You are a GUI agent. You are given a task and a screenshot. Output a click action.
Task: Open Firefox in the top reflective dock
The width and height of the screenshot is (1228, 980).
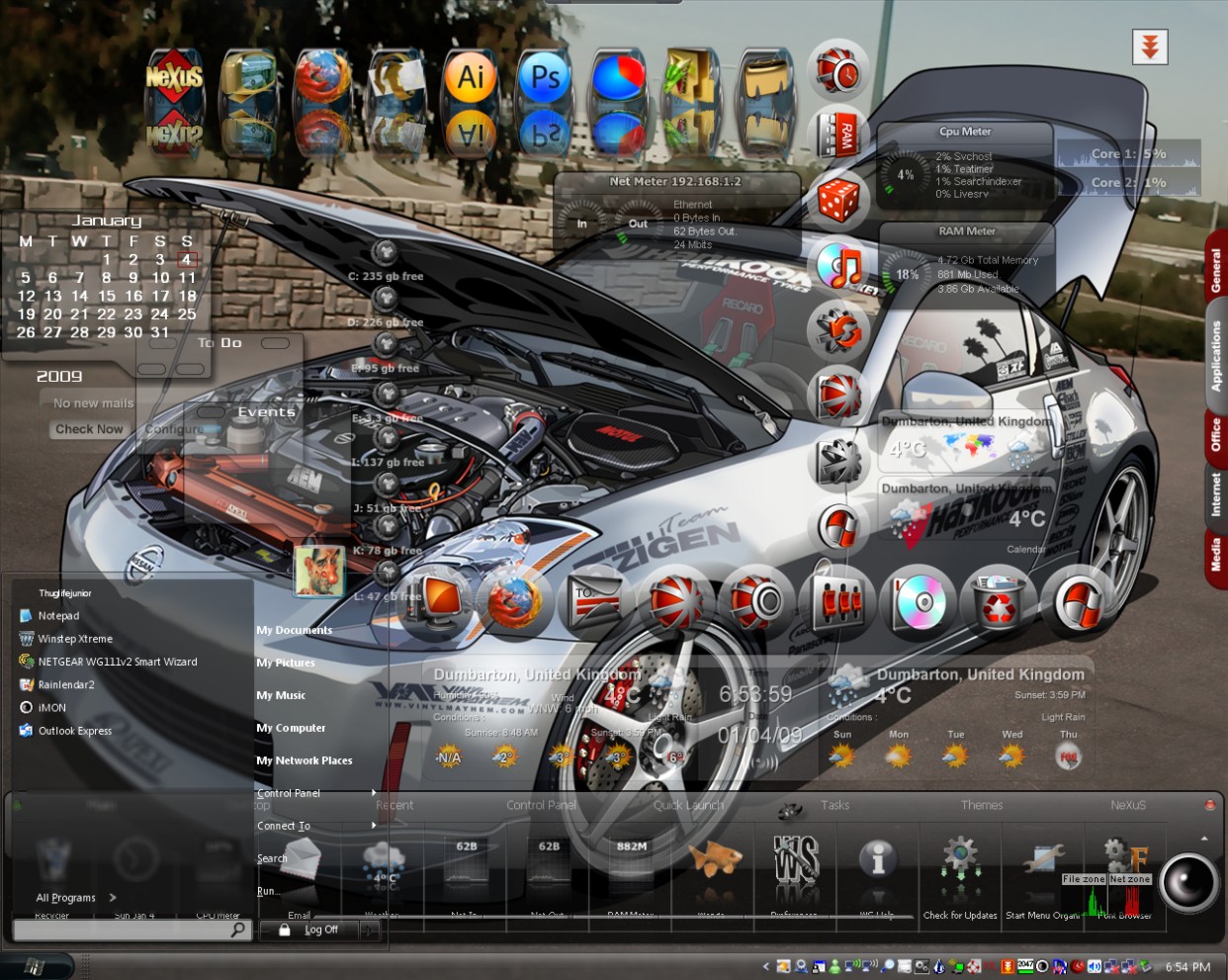tap(322, 77)
